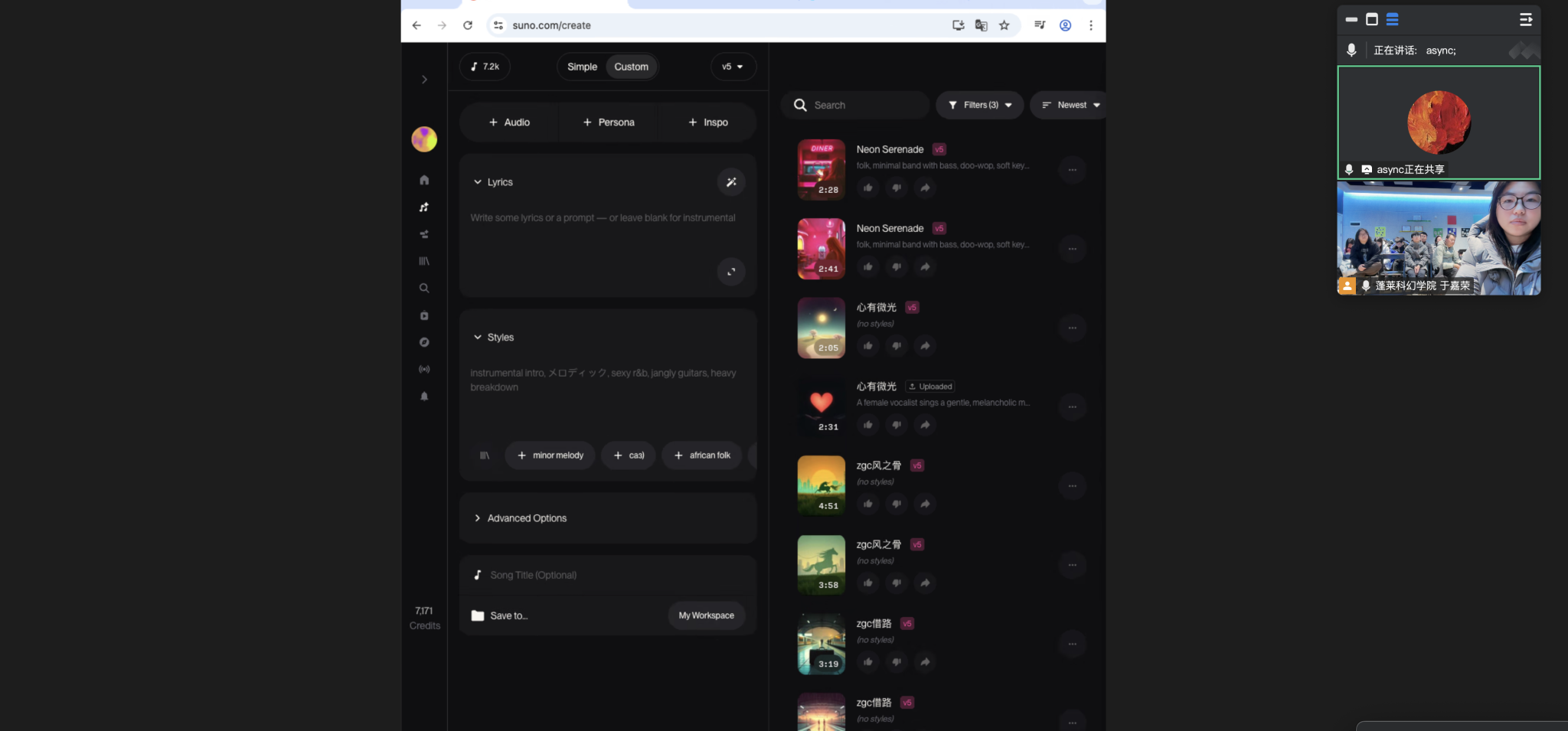1568x731 pixels.
Task: Open the Library icon in sidebar
Action: (x=424, y=261)
